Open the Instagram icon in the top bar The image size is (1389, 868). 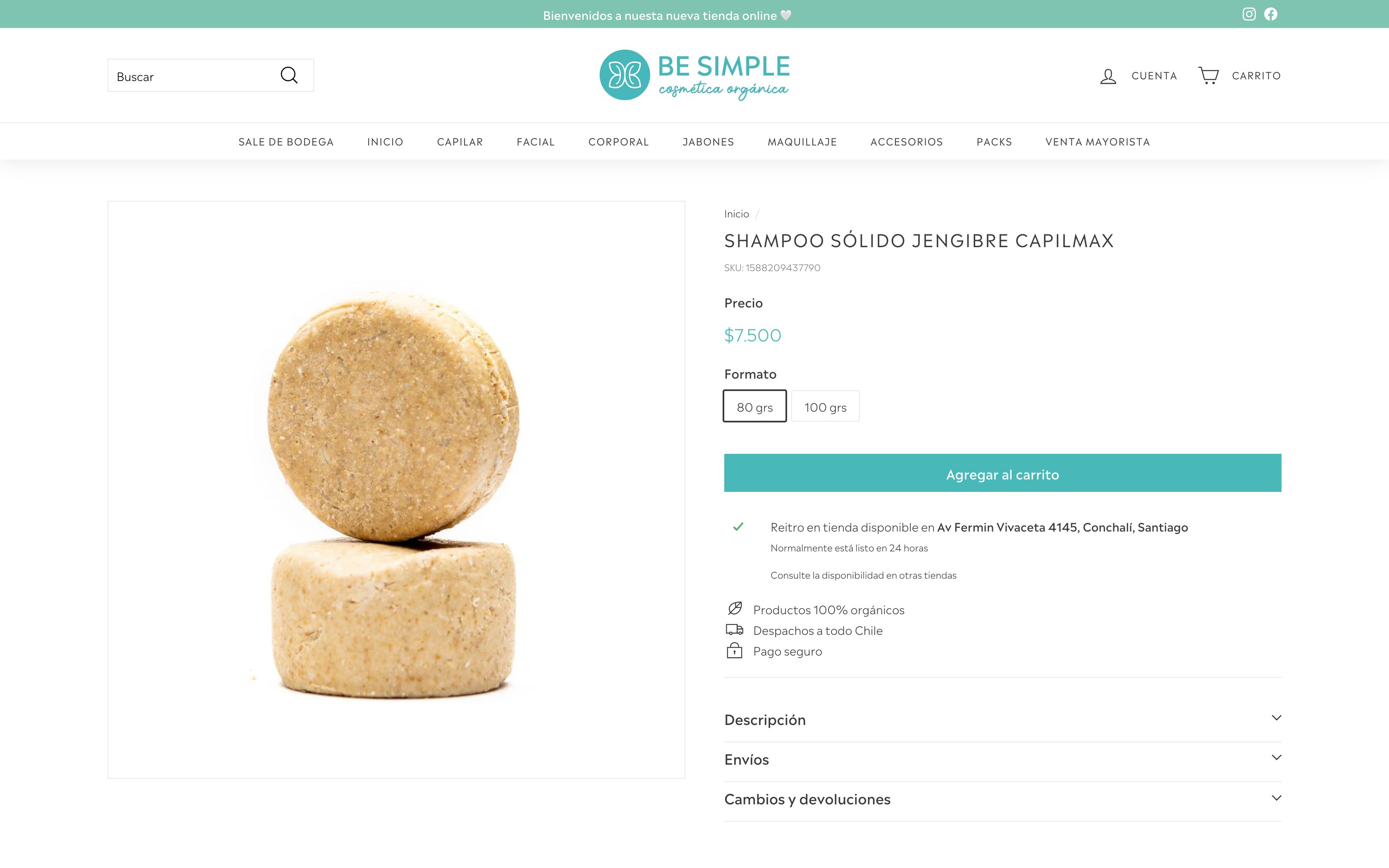click(1249, 14)
